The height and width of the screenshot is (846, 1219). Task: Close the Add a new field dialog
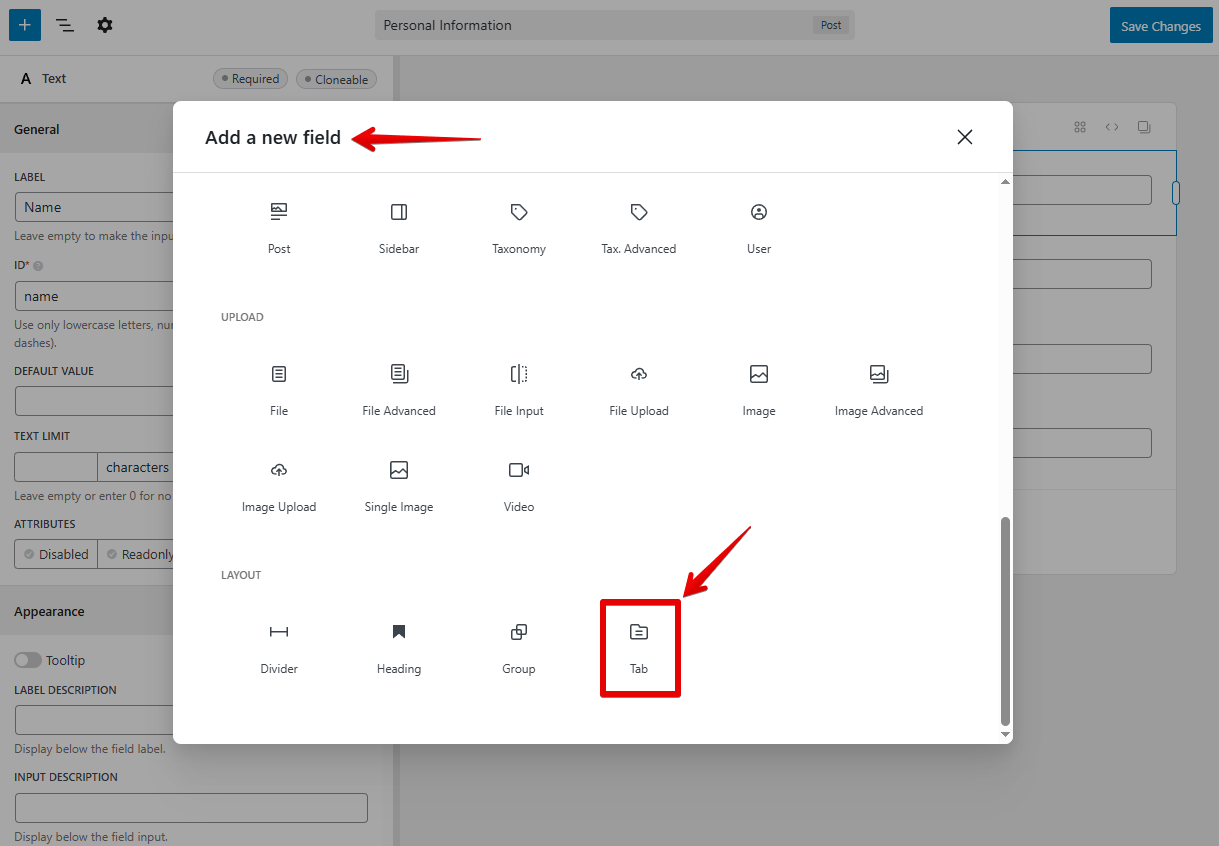pyautogui.click(x=964, y=137)
